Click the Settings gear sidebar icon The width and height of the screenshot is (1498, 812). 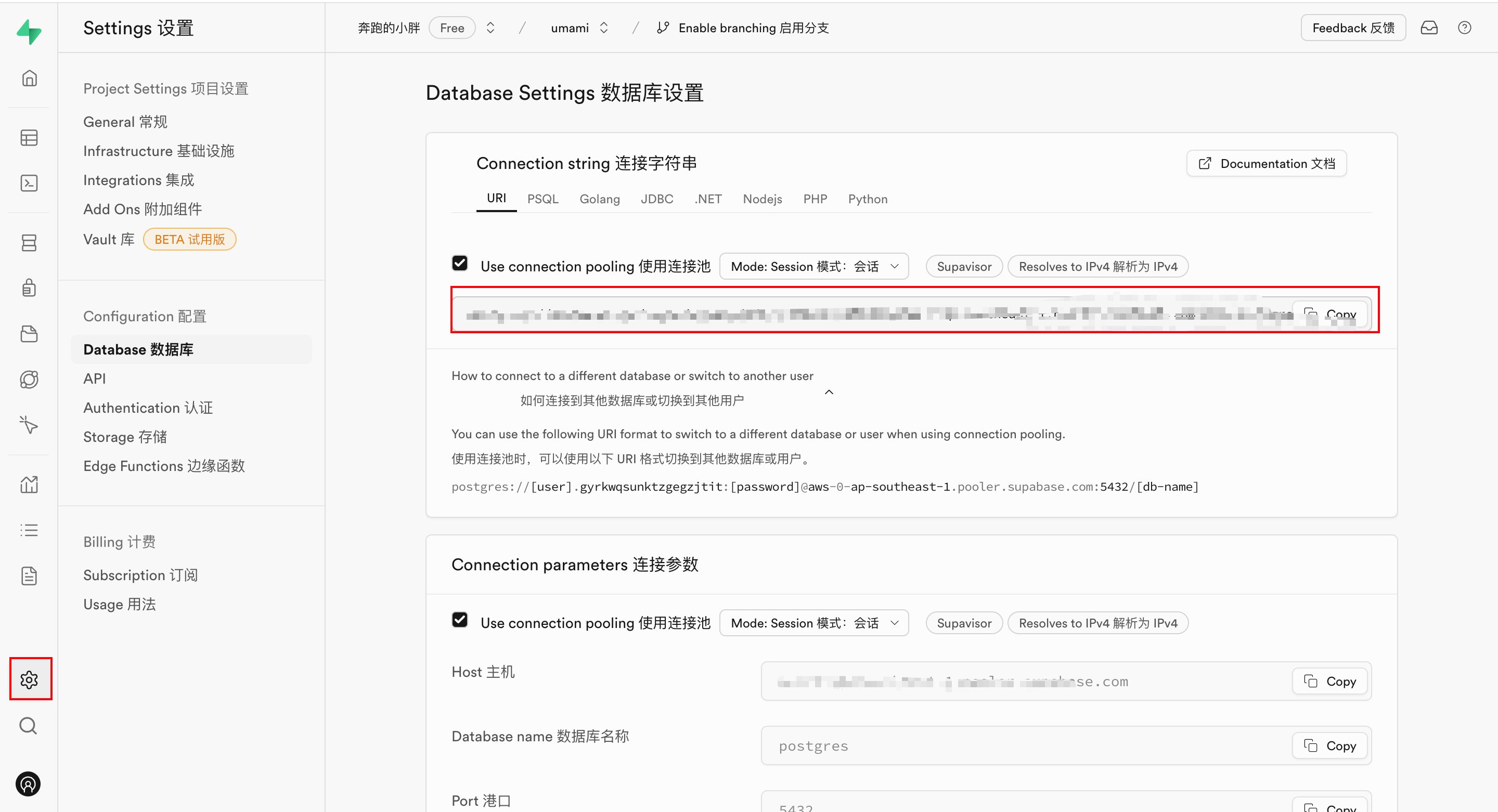click(x=29, y=679)
